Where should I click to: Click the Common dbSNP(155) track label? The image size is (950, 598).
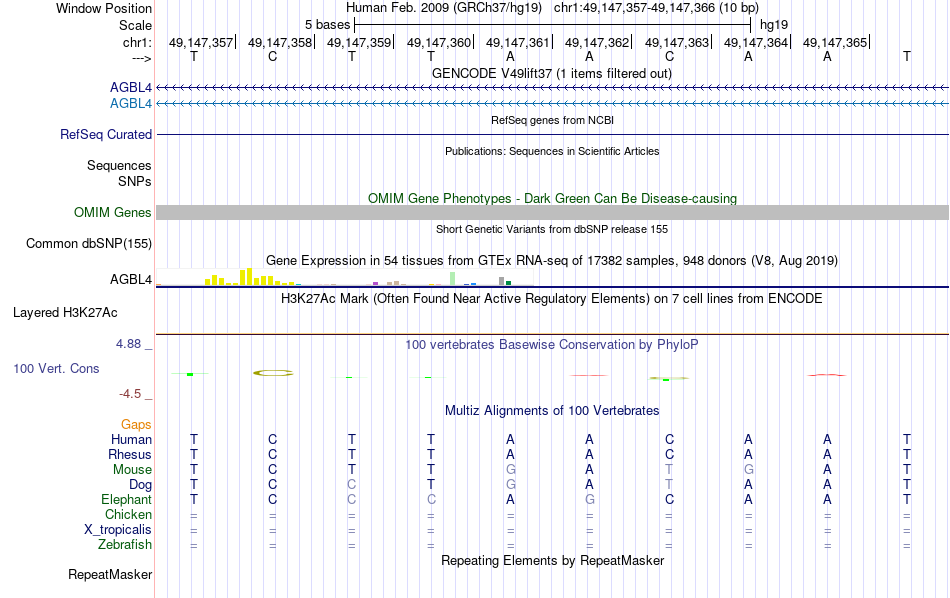tap(89, 244)
